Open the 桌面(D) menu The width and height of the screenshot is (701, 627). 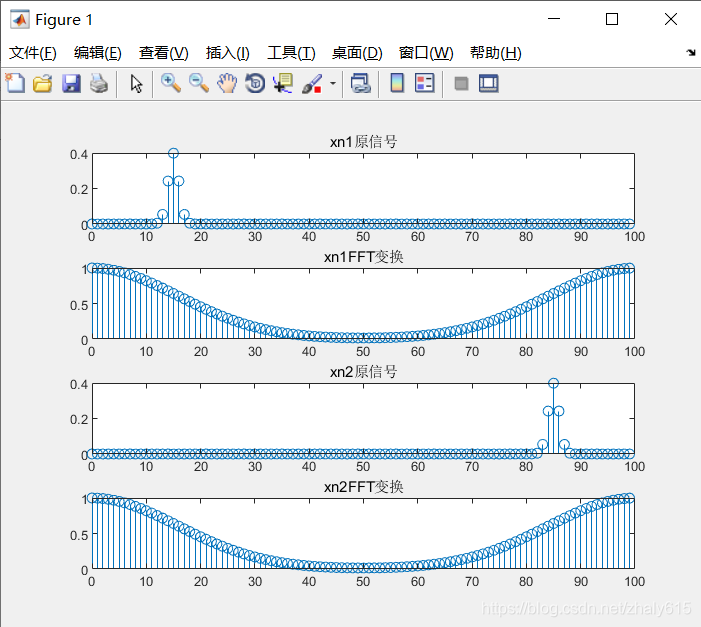(x=357, y=53)
